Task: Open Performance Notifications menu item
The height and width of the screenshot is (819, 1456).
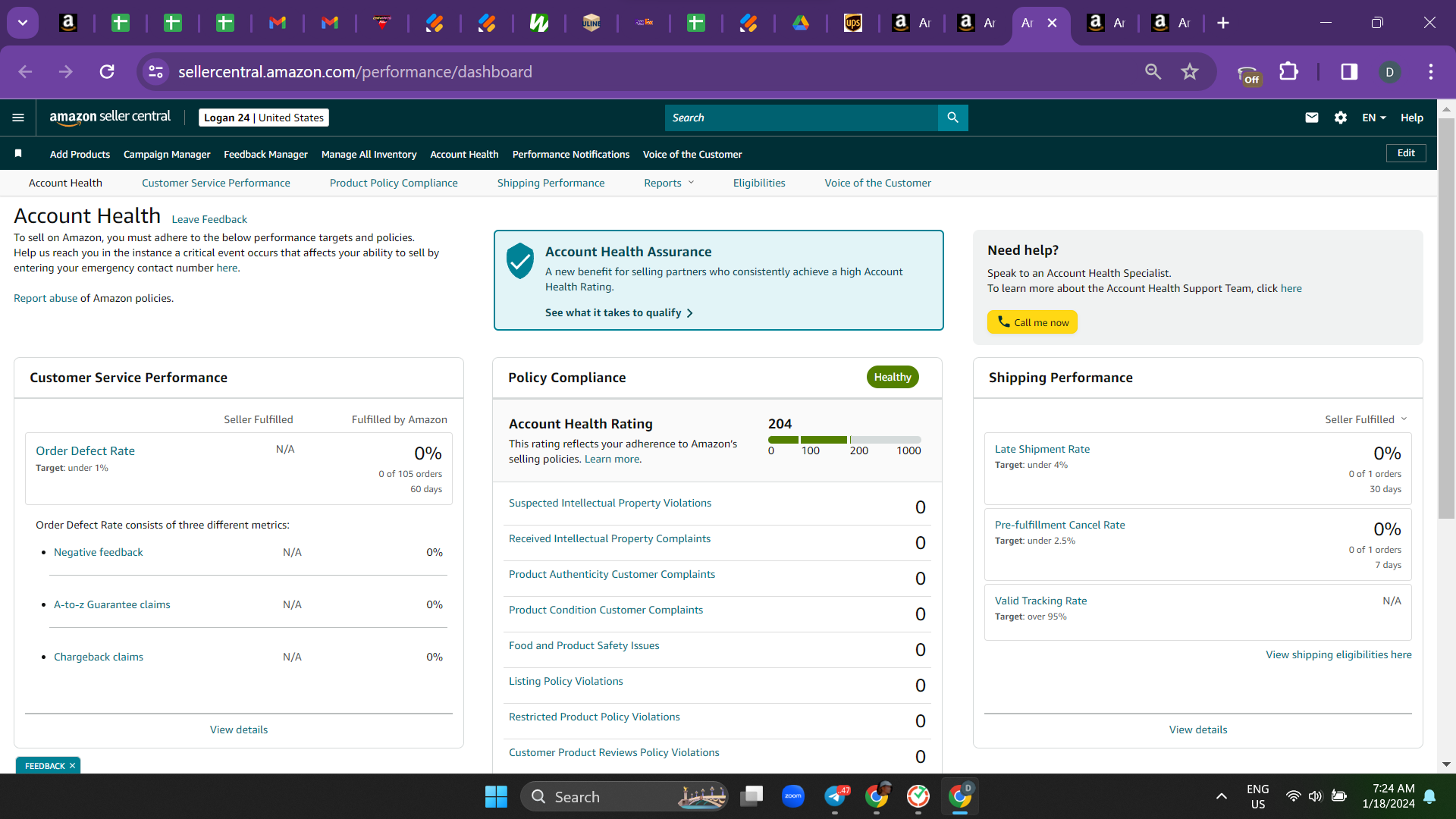Action: pyautogui.click(x=570, y=154)
